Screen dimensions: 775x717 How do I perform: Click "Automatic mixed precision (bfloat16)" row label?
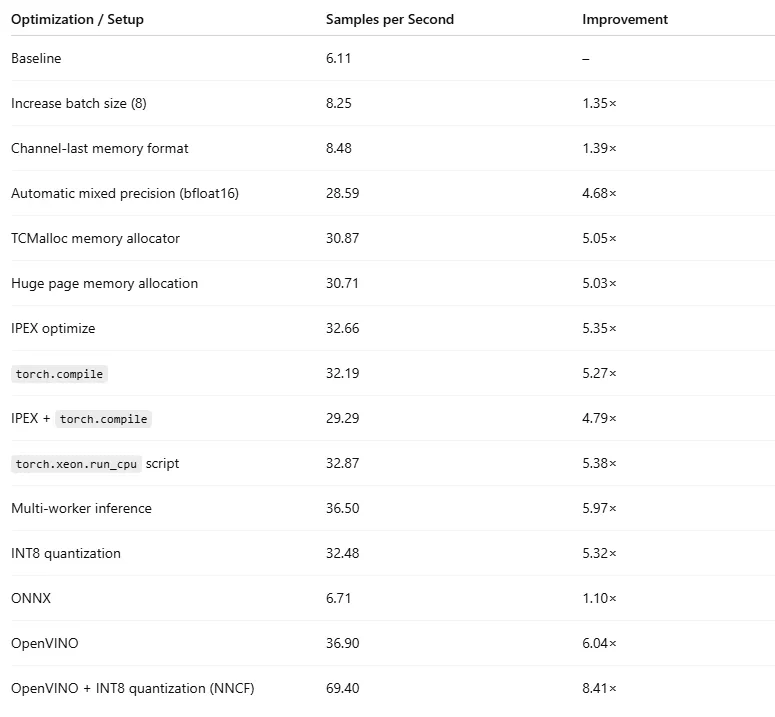(x=125, y=193)
